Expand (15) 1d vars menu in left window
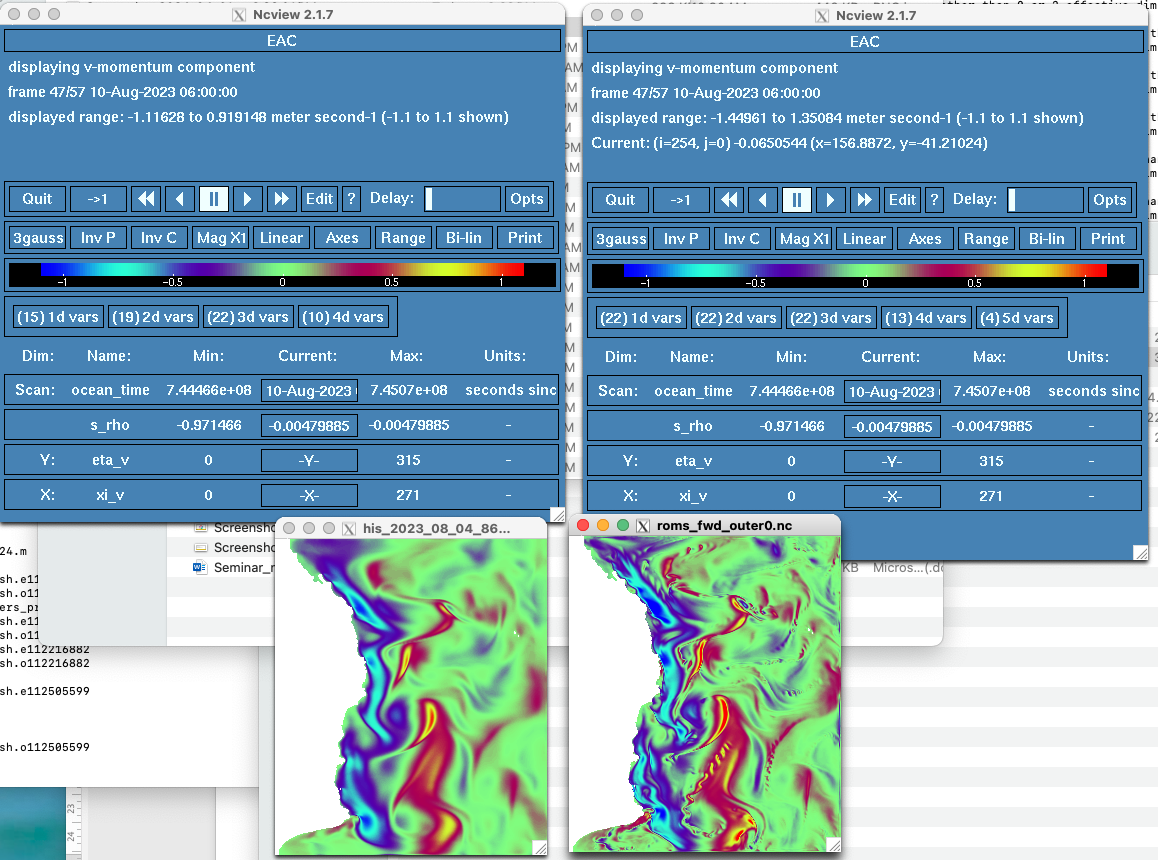This screenshot has width=1158, height=860. coord(57,317)
